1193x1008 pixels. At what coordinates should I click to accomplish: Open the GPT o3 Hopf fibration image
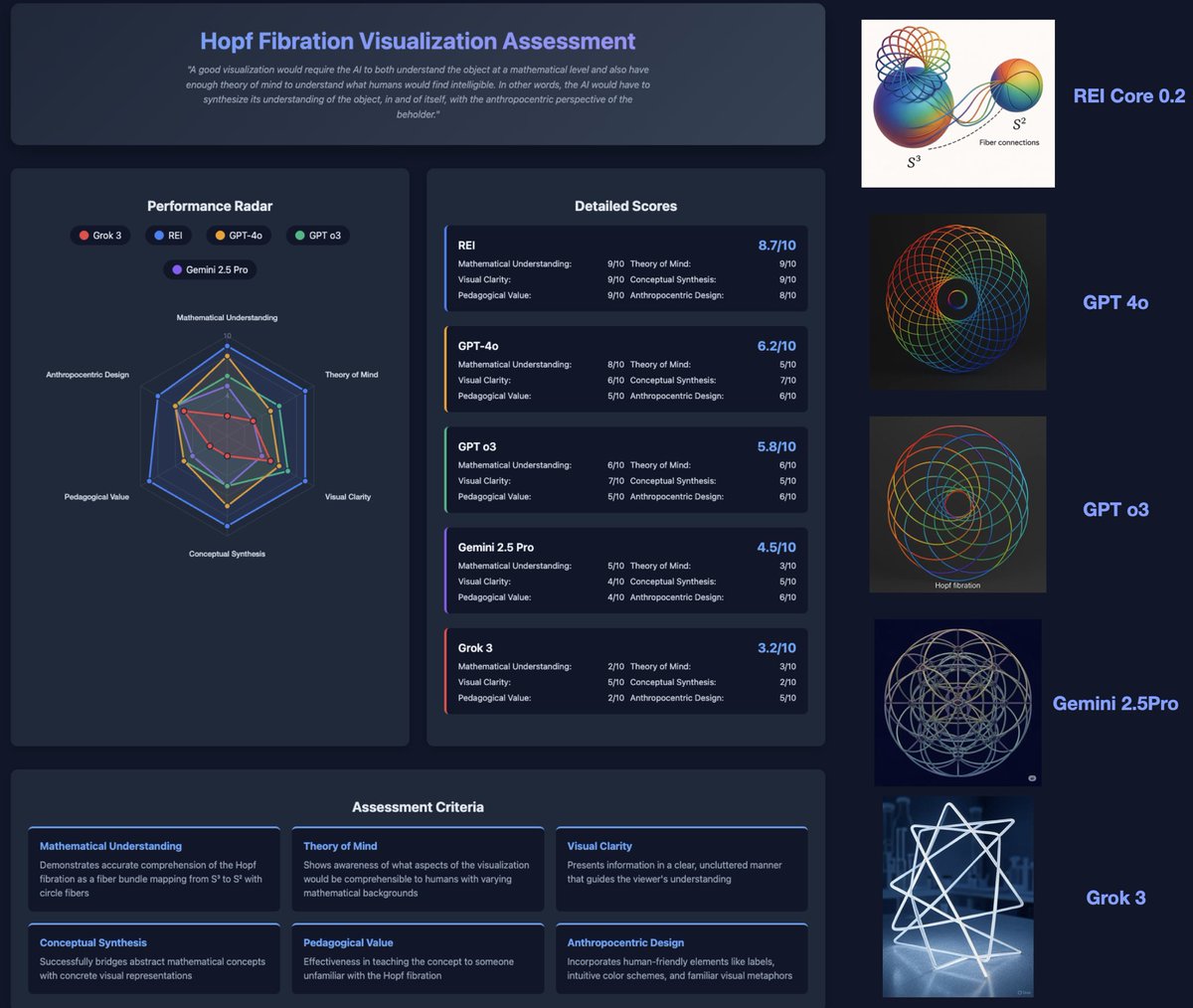point(957,504)
